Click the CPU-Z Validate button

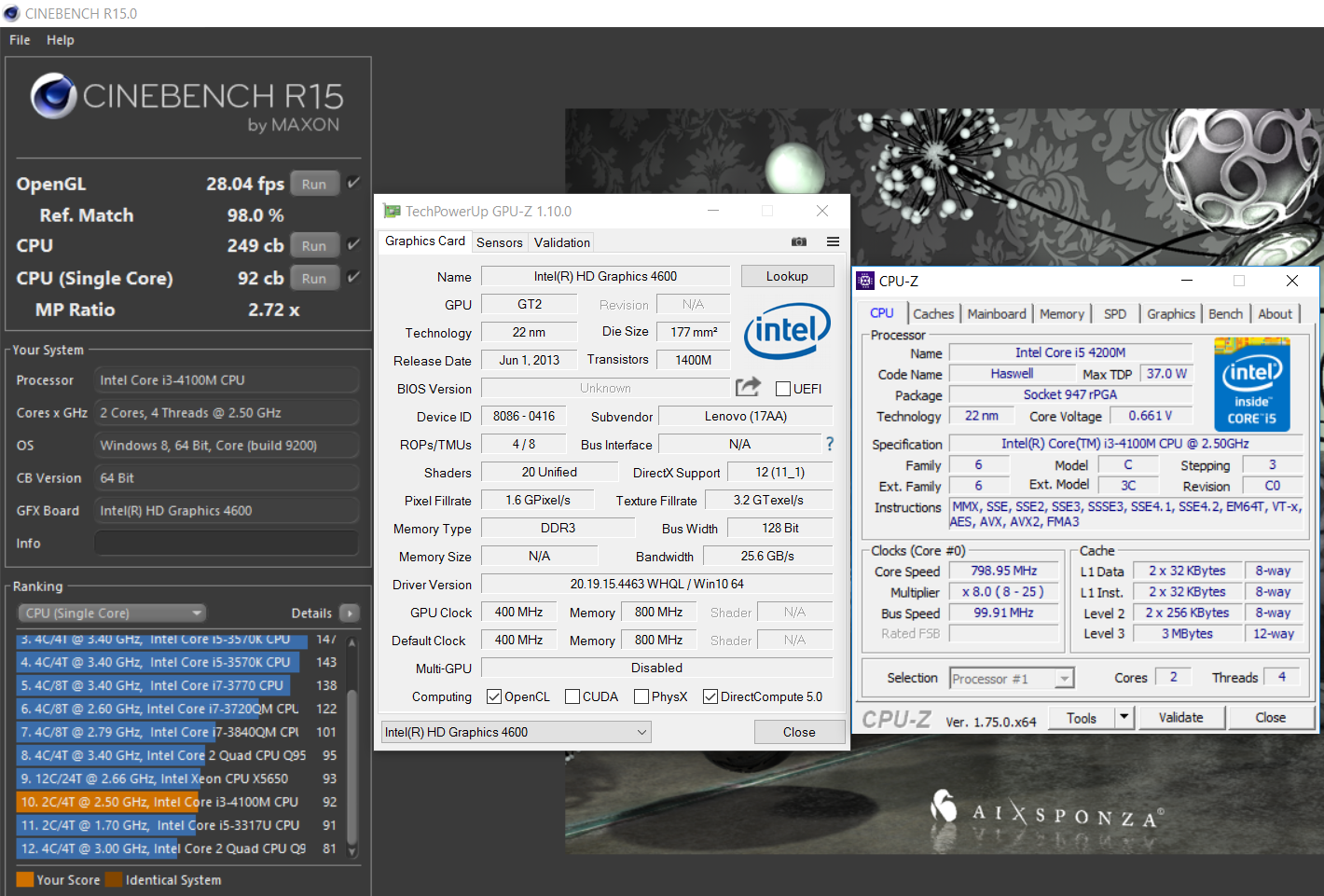[x=1180, y=717]
